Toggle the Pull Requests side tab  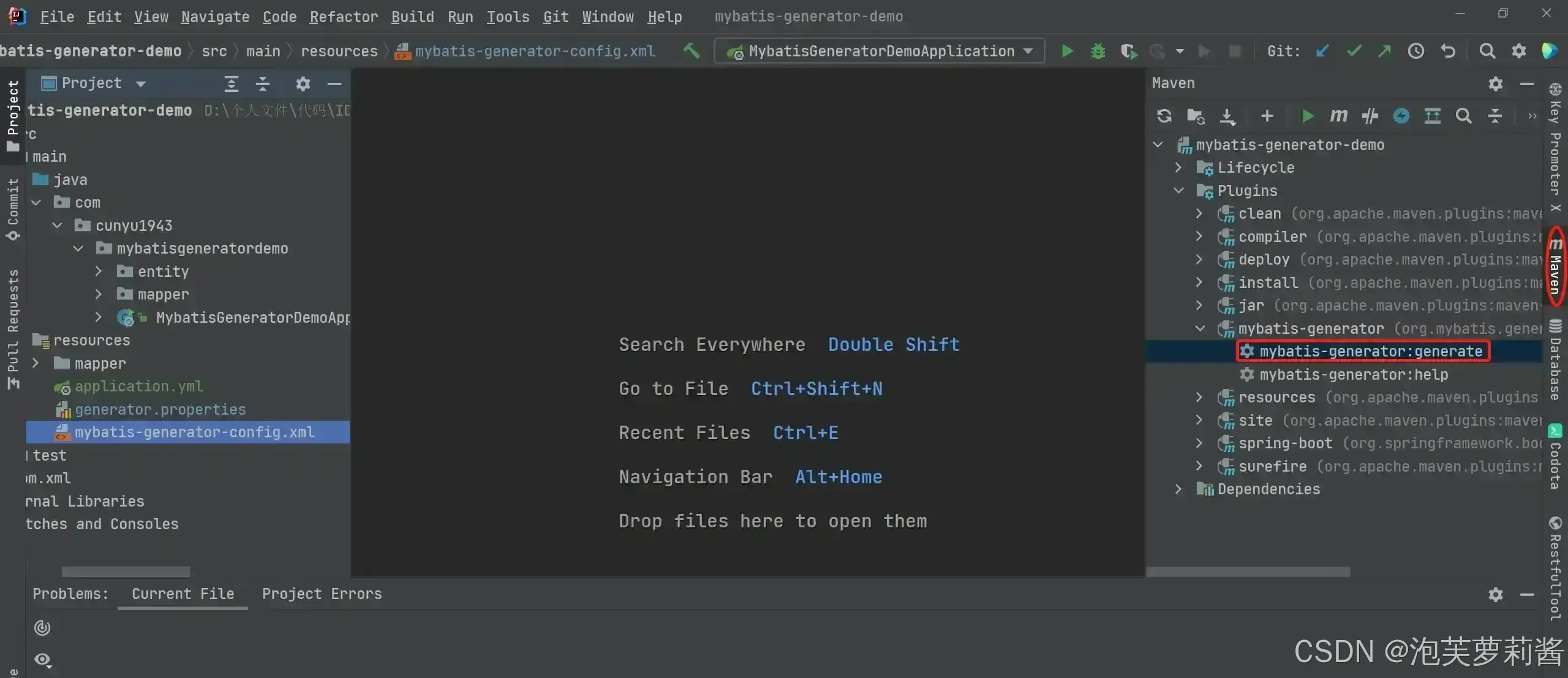(13, 329)
